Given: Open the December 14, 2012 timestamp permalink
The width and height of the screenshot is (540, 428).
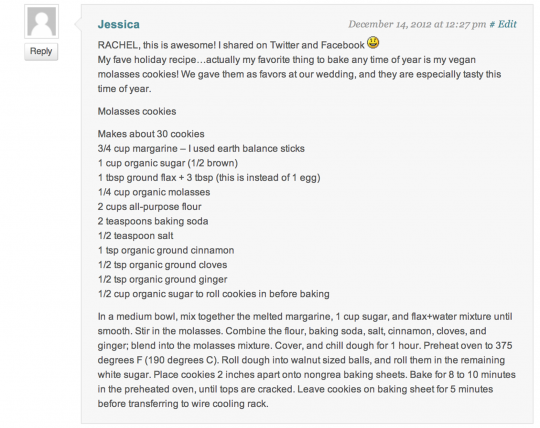Looking at the screenshot, I should coord(417,24).
